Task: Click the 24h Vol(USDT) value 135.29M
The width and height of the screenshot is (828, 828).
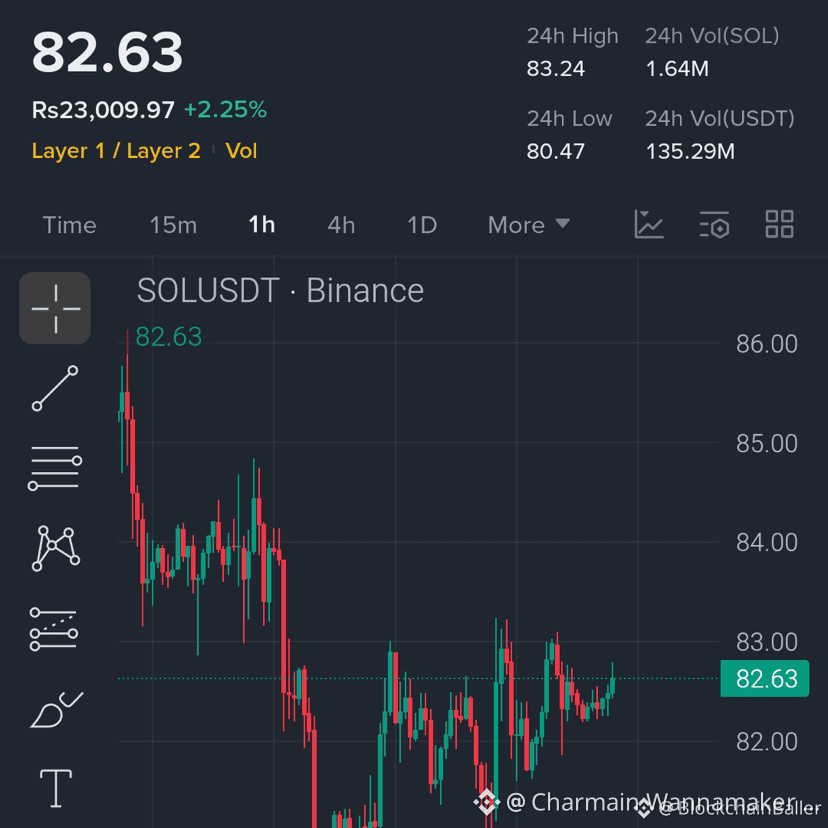Action: [690, 152]
